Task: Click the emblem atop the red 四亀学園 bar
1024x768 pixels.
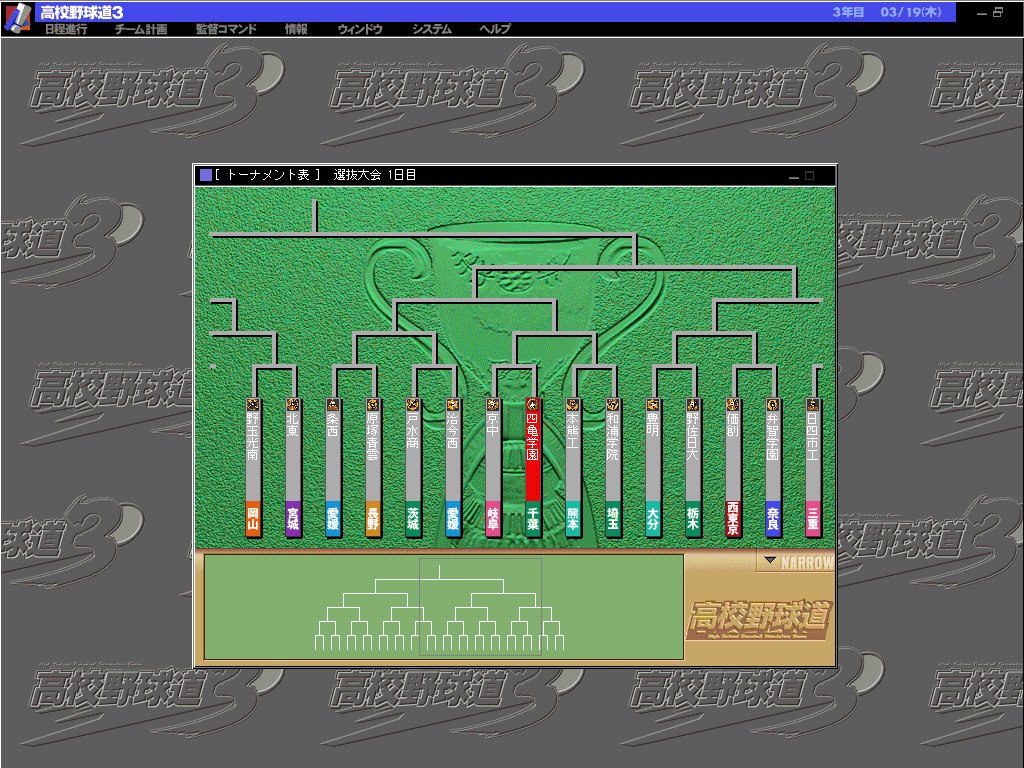Action: pyautogui.click(x=533, y=404)
